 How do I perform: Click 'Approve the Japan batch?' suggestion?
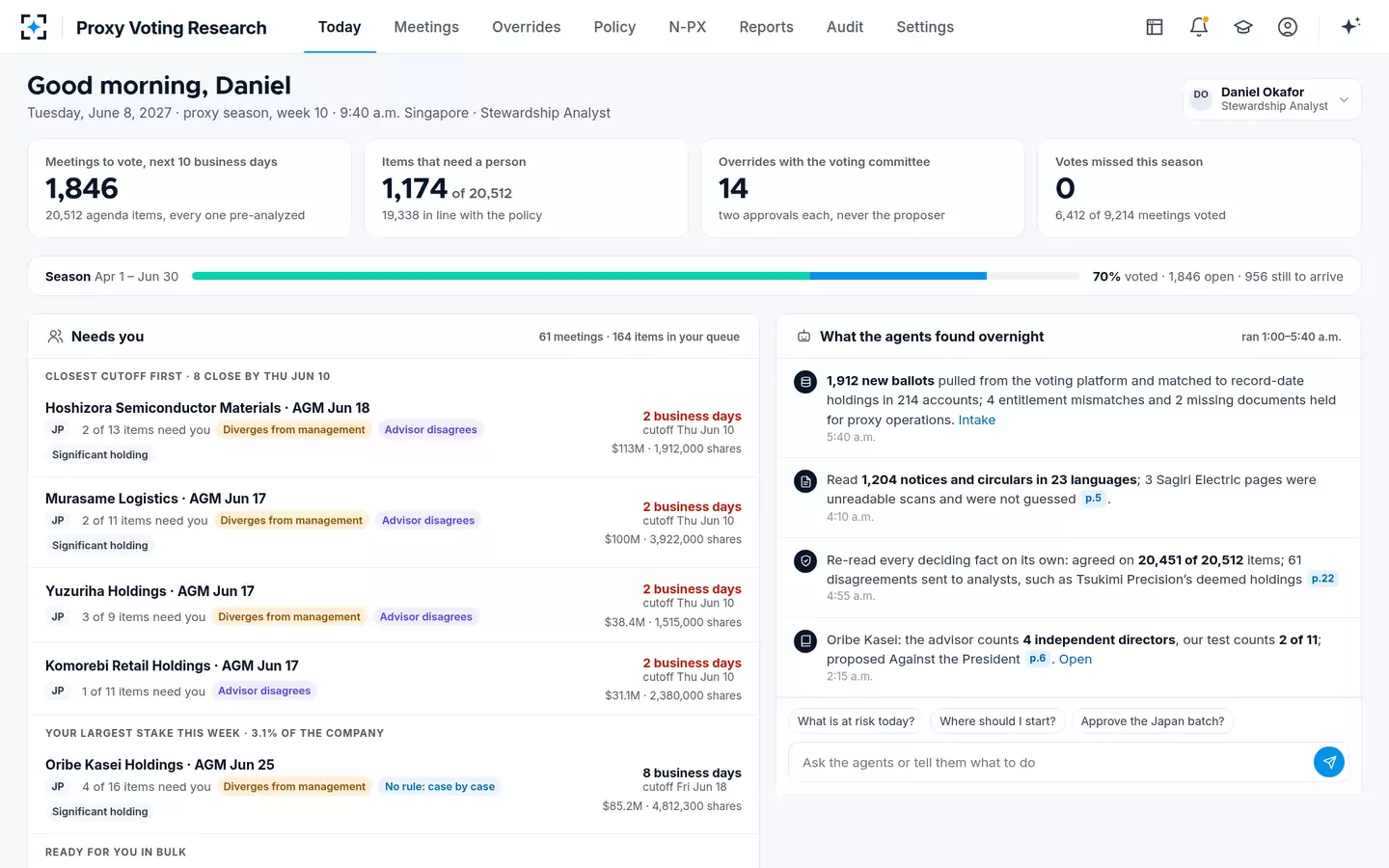(x=1152, y=721)
